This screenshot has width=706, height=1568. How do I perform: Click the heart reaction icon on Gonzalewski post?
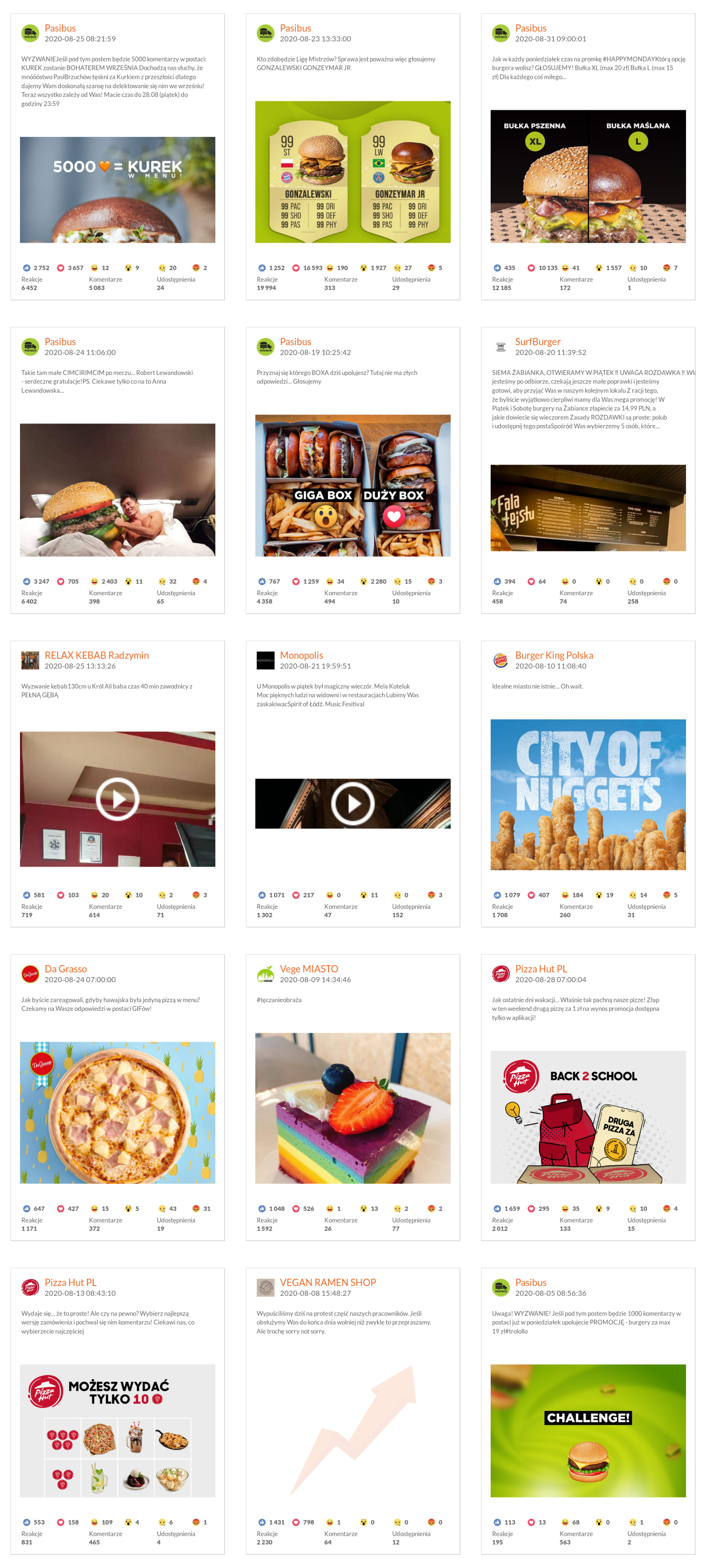point(296,268)
